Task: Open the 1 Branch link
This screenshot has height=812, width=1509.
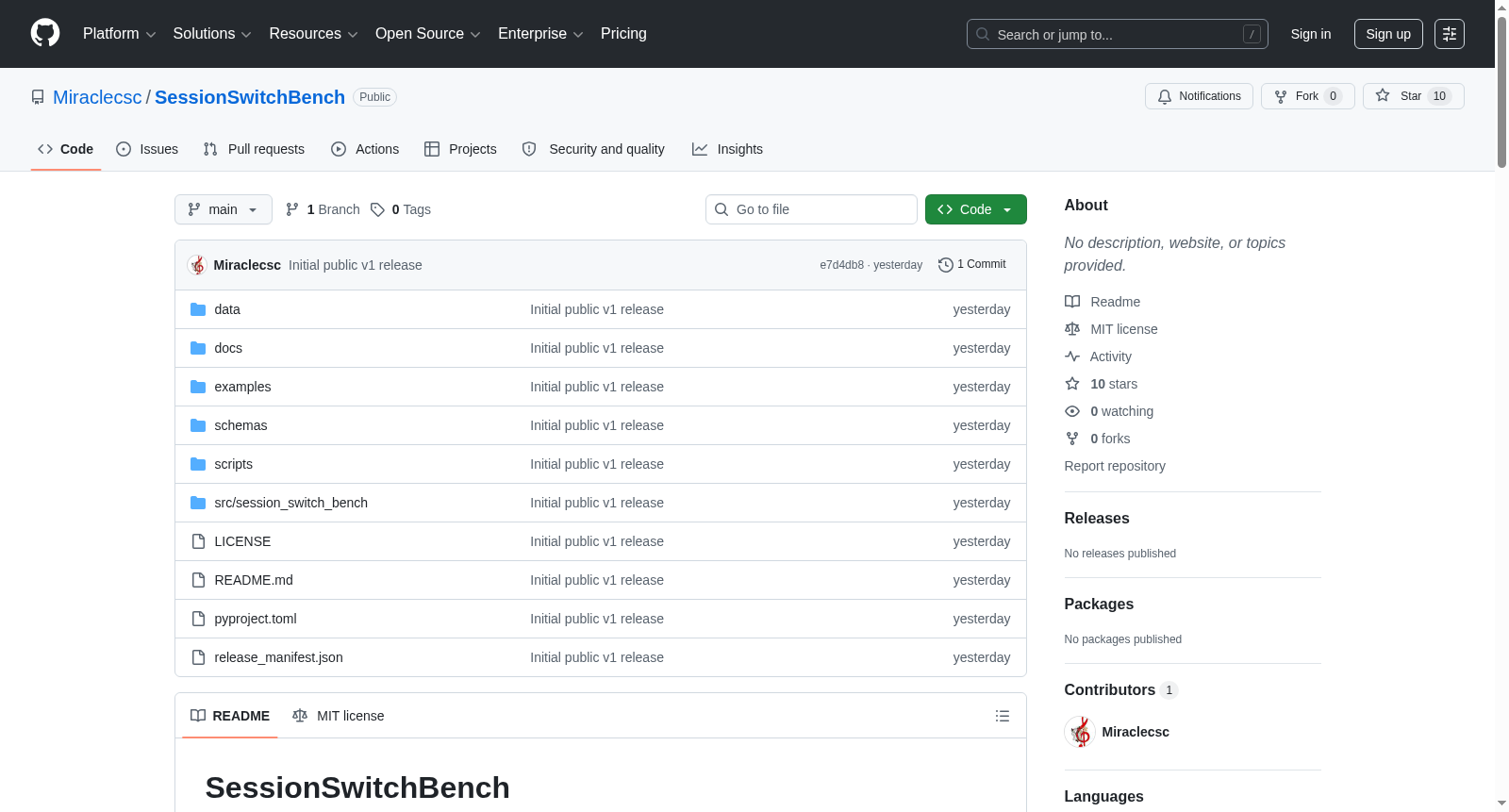Action: click(323, 209)
